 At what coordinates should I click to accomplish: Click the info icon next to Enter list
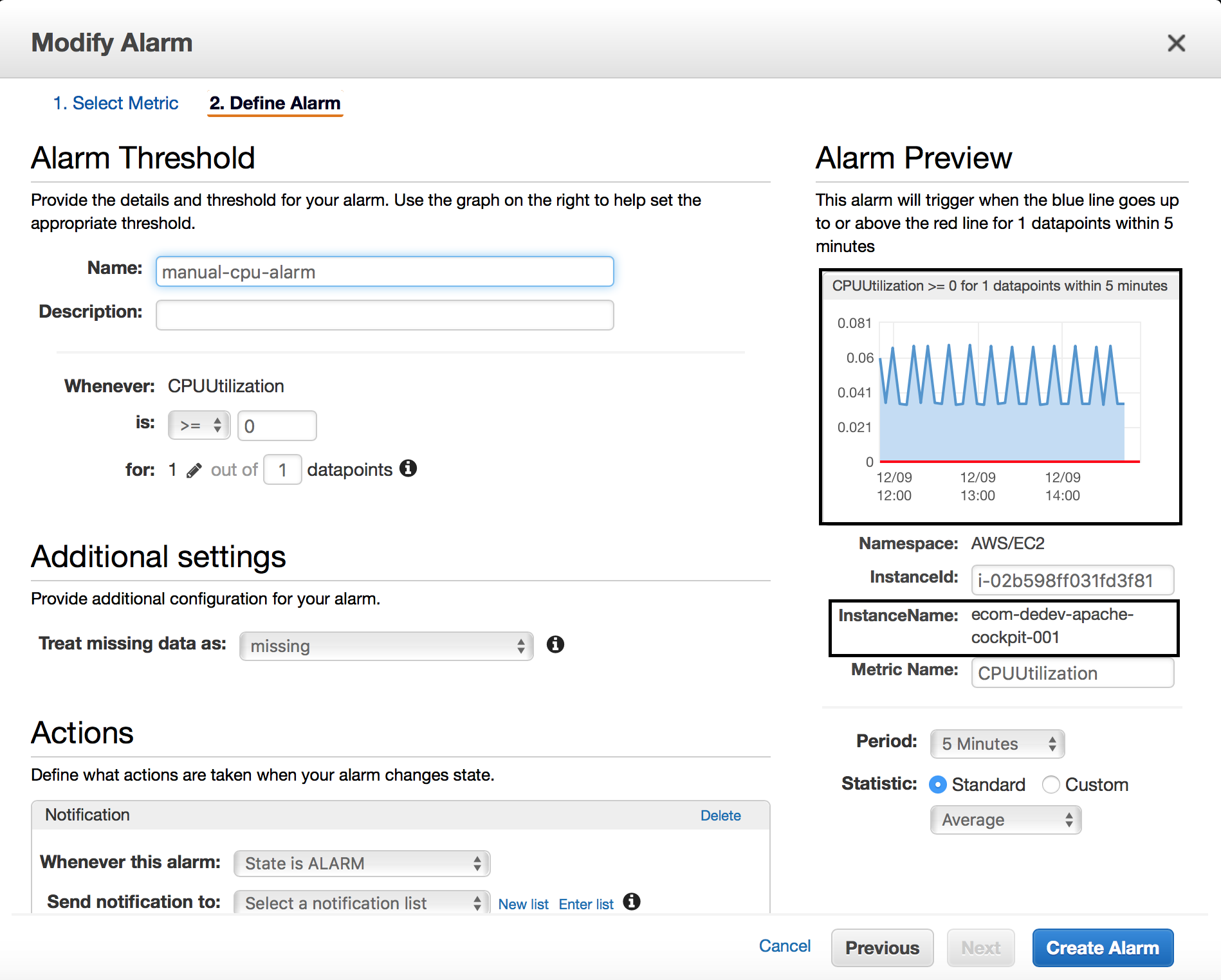click(632, 902)
